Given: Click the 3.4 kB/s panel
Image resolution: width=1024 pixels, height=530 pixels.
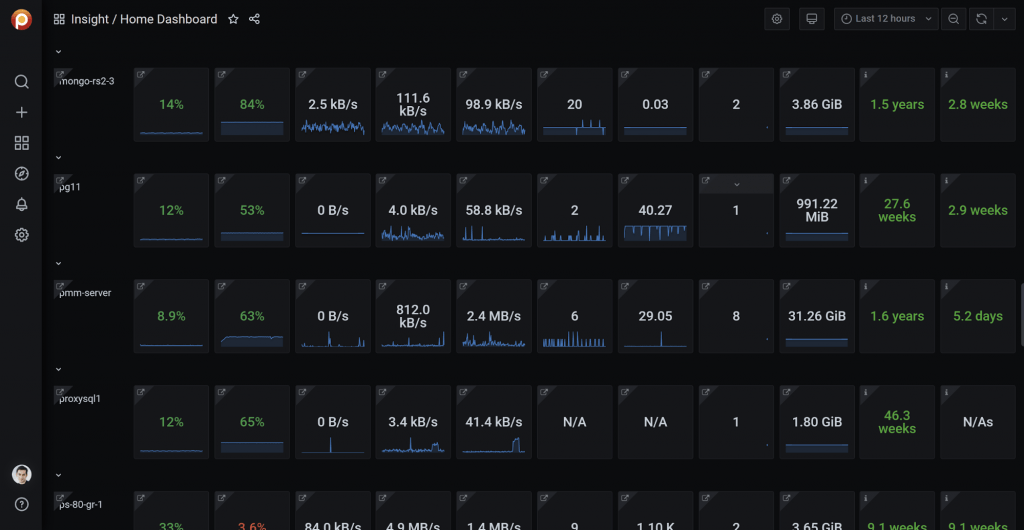Looking at the screenshot, I should [413, 422].
